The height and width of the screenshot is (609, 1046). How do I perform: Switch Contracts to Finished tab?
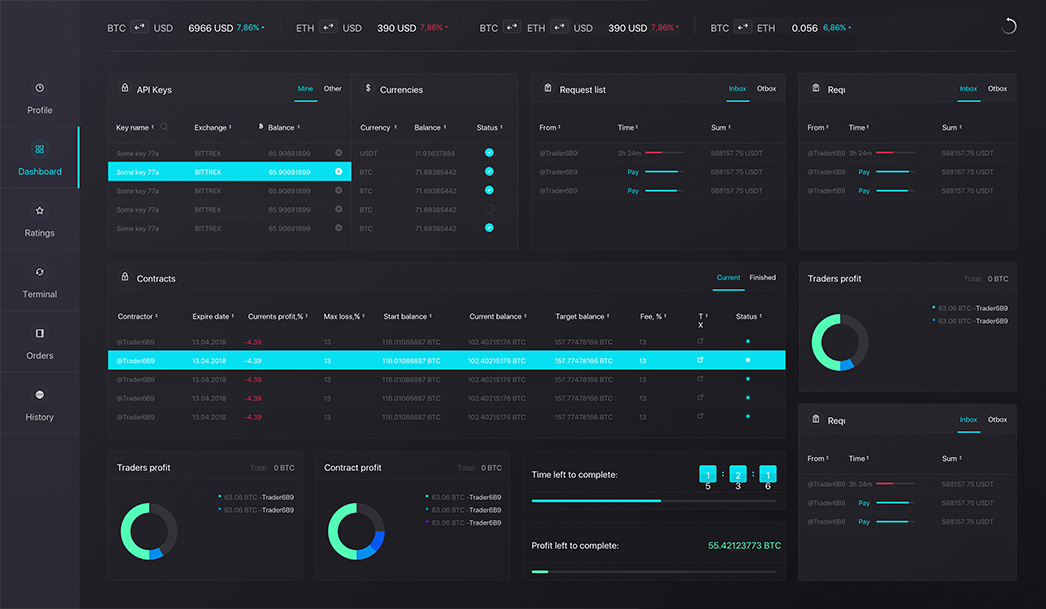pyautogui.click(x=762, y=278)
